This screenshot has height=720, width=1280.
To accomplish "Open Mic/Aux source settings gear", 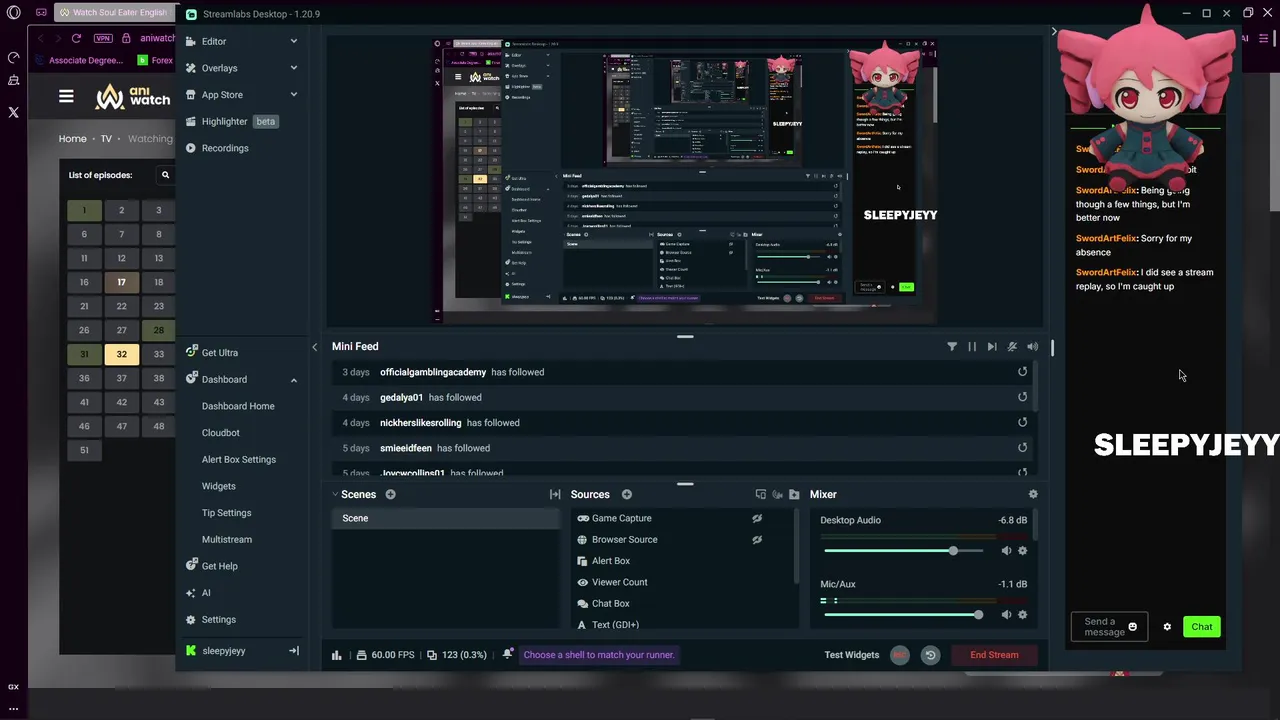I will tap(1022, 615).
